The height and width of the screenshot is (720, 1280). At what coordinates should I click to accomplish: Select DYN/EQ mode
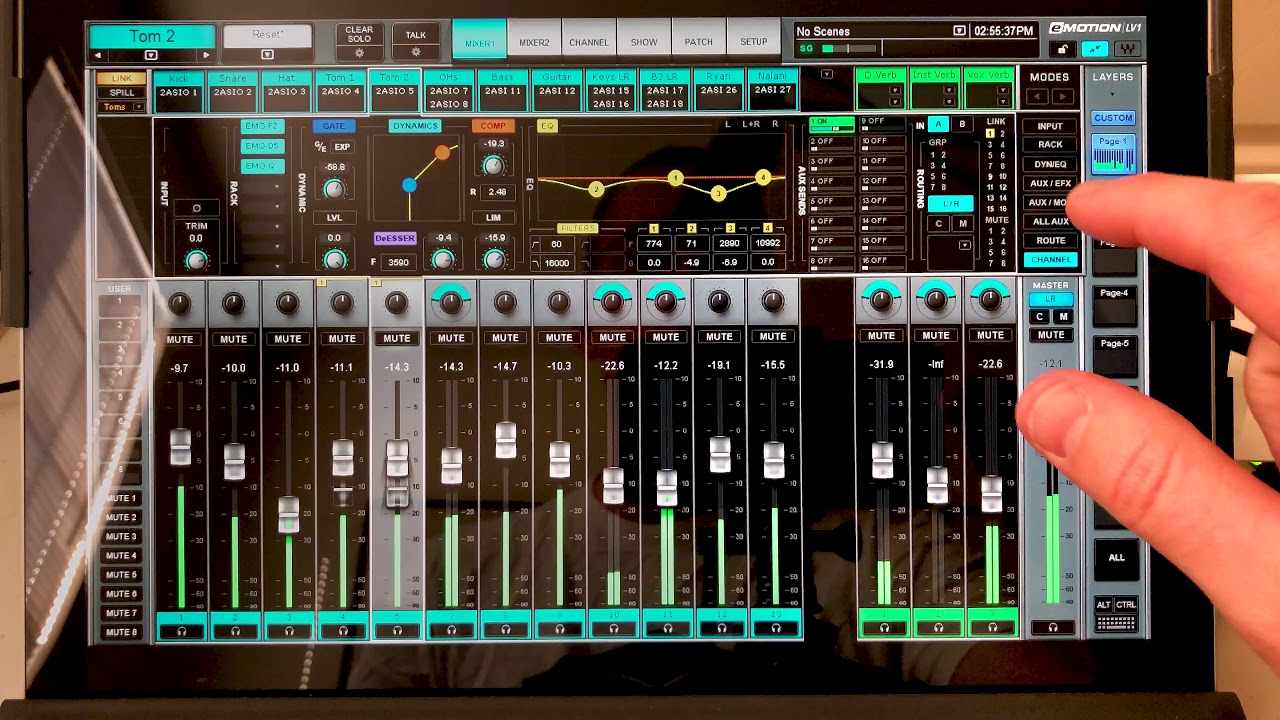(1050, 165)
